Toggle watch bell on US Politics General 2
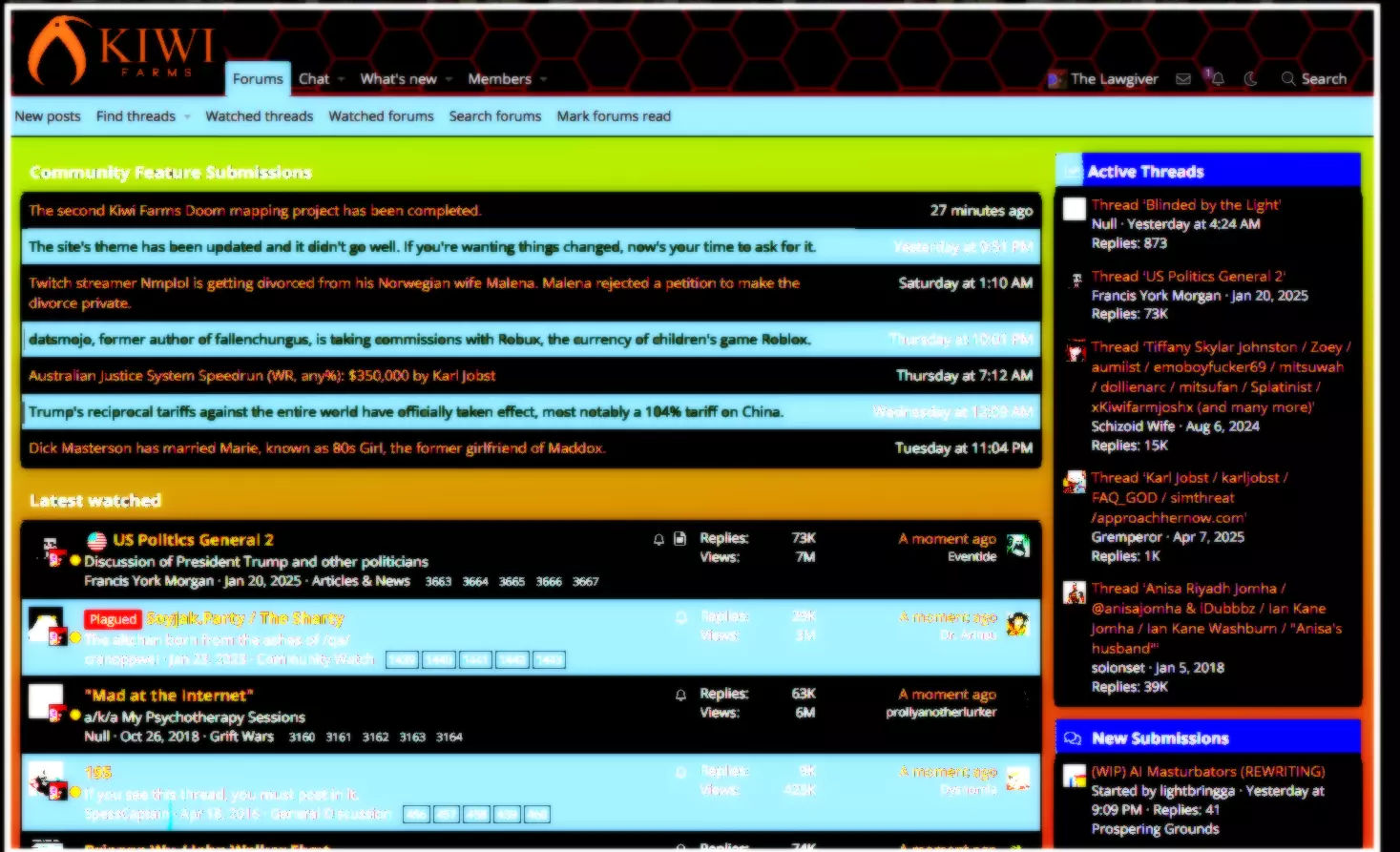Image resolution: width=1400 pixels, height=852 pixels. tap(658, 539)
